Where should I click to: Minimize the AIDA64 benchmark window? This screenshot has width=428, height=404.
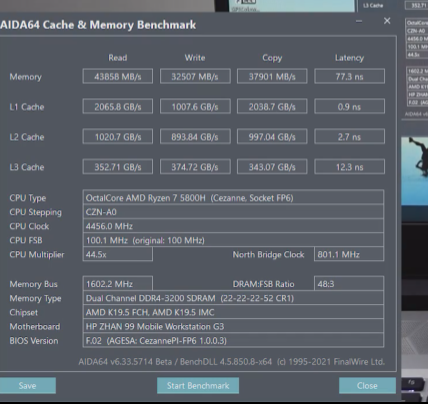click(x=359, y=21)
